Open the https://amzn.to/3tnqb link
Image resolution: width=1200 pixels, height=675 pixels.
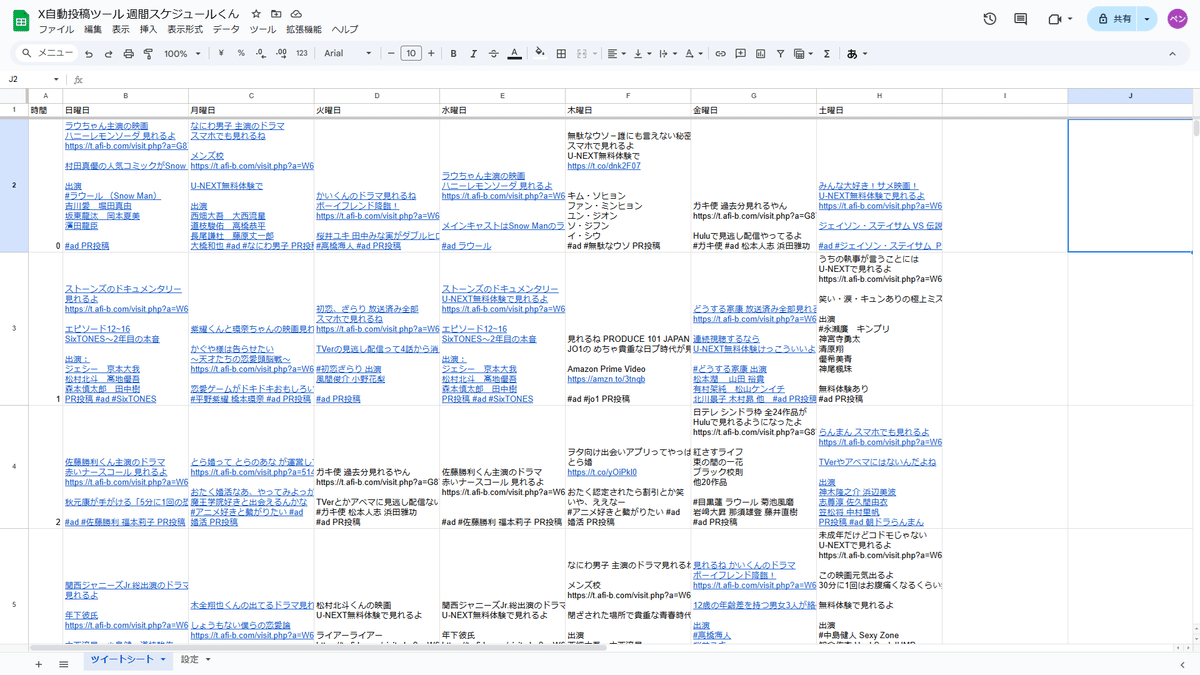pyautogui.click(x=606, y=380)
